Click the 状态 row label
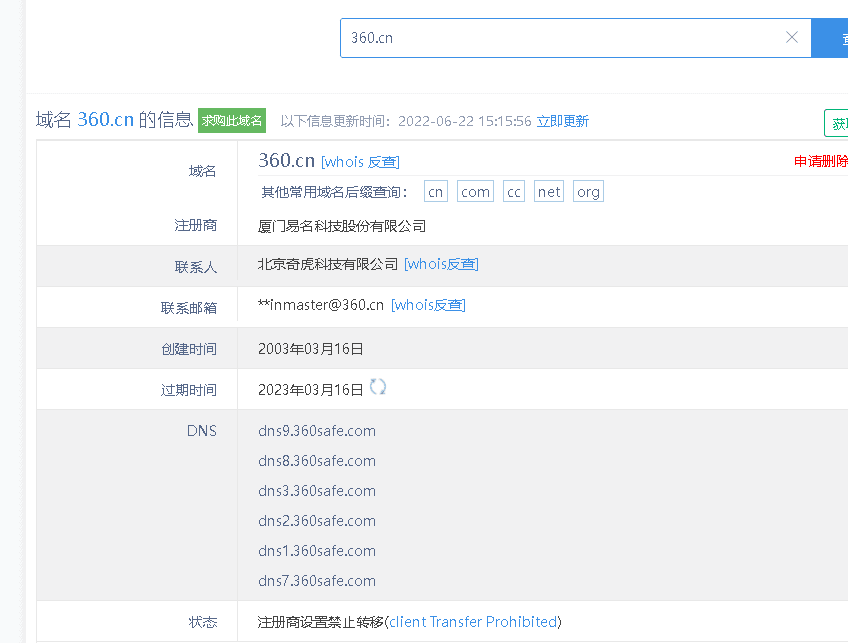848x643 pixels. coord(202,622)
